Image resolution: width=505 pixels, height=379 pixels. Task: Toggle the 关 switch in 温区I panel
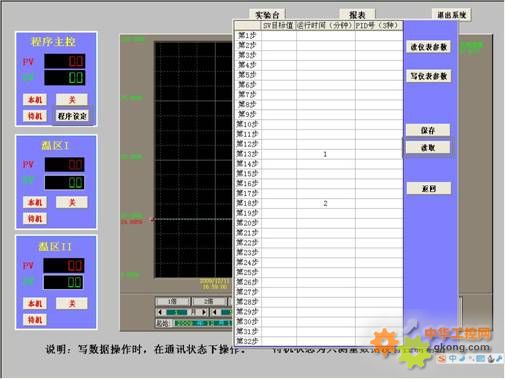click(72, 202)
